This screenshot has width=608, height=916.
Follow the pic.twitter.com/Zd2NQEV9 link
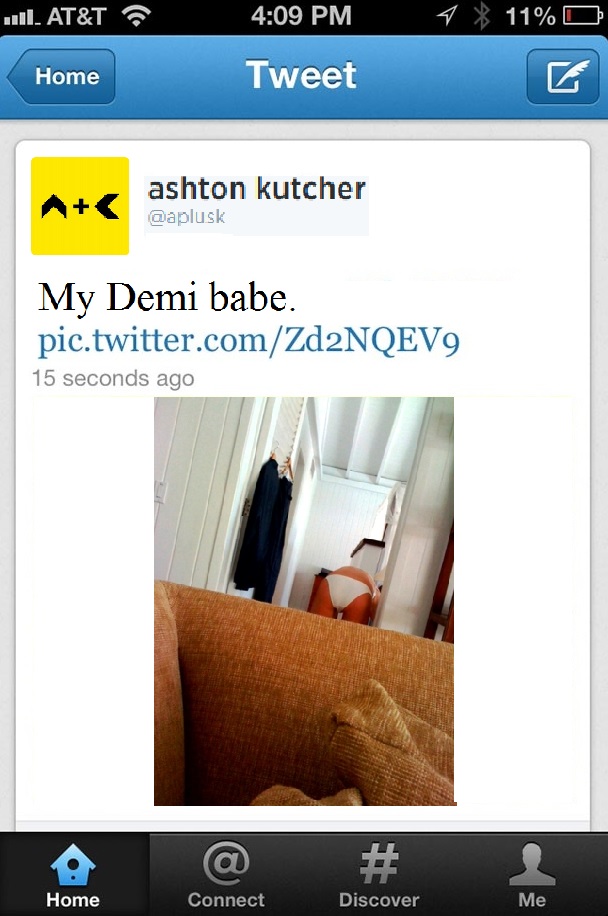pyautogui.click(x=249, y=340)
